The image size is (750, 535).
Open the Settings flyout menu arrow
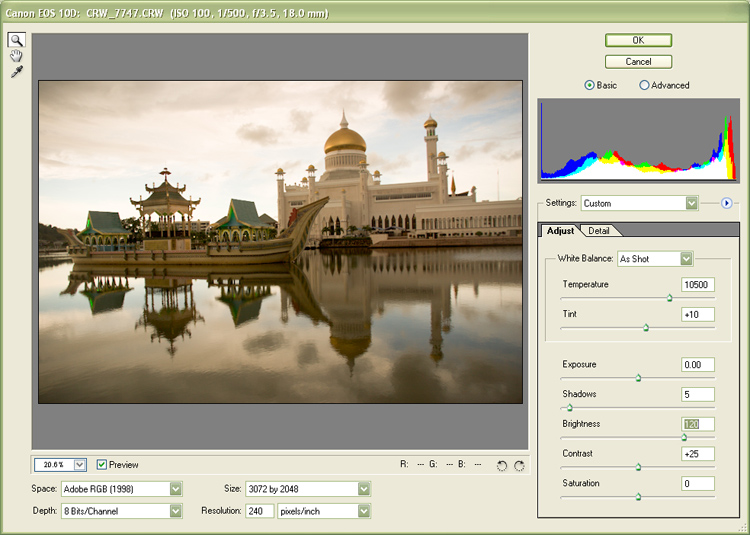pos(726,203)
